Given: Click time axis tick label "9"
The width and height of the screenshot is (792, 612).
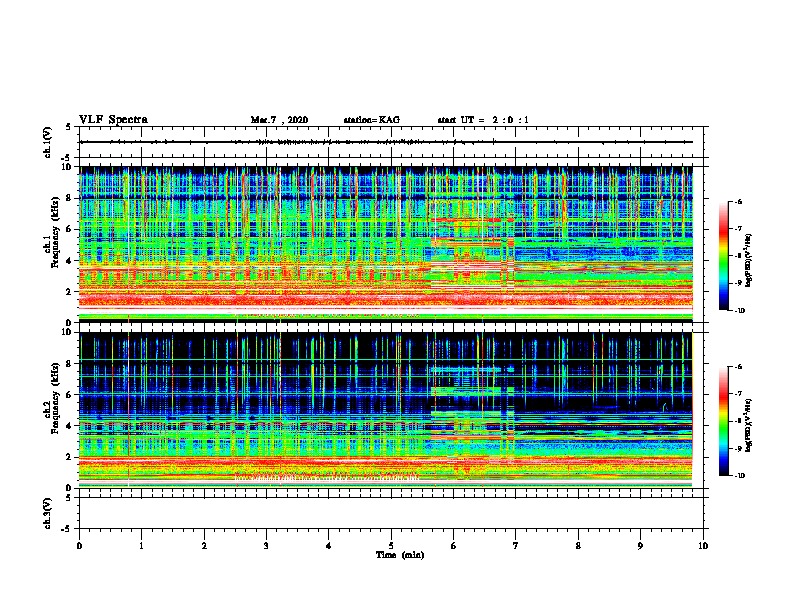Looking at the screenshot, I should click(641, 546).
